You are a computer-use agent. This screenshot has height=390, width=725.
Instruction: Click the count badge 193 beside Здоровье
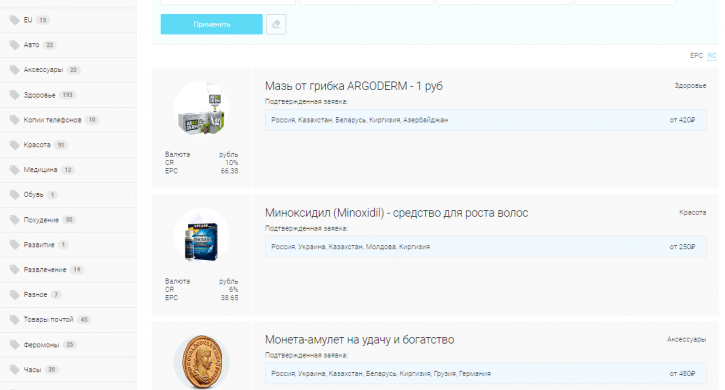(x=68, y=95)
